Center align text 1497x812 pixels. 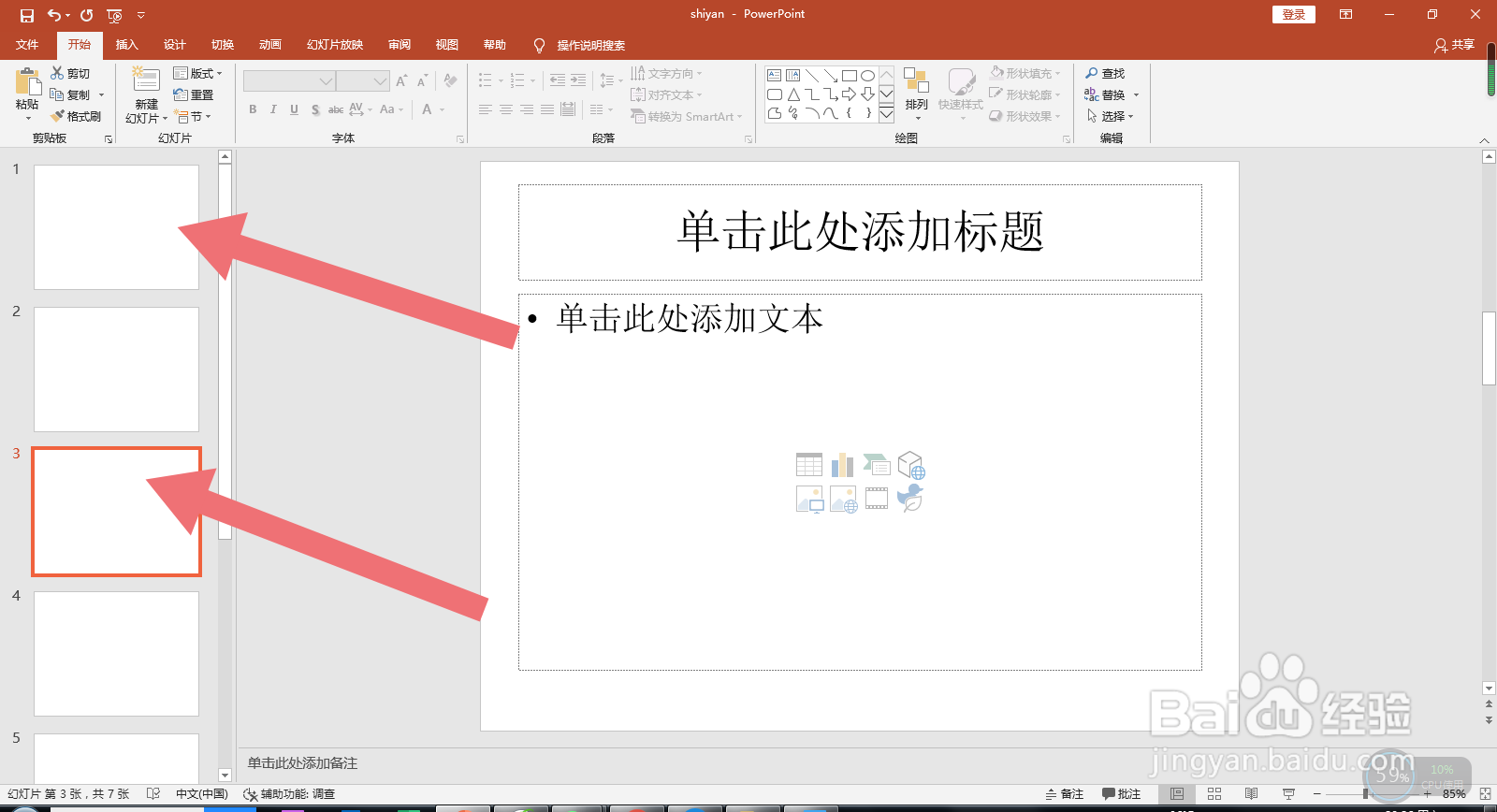505,109
